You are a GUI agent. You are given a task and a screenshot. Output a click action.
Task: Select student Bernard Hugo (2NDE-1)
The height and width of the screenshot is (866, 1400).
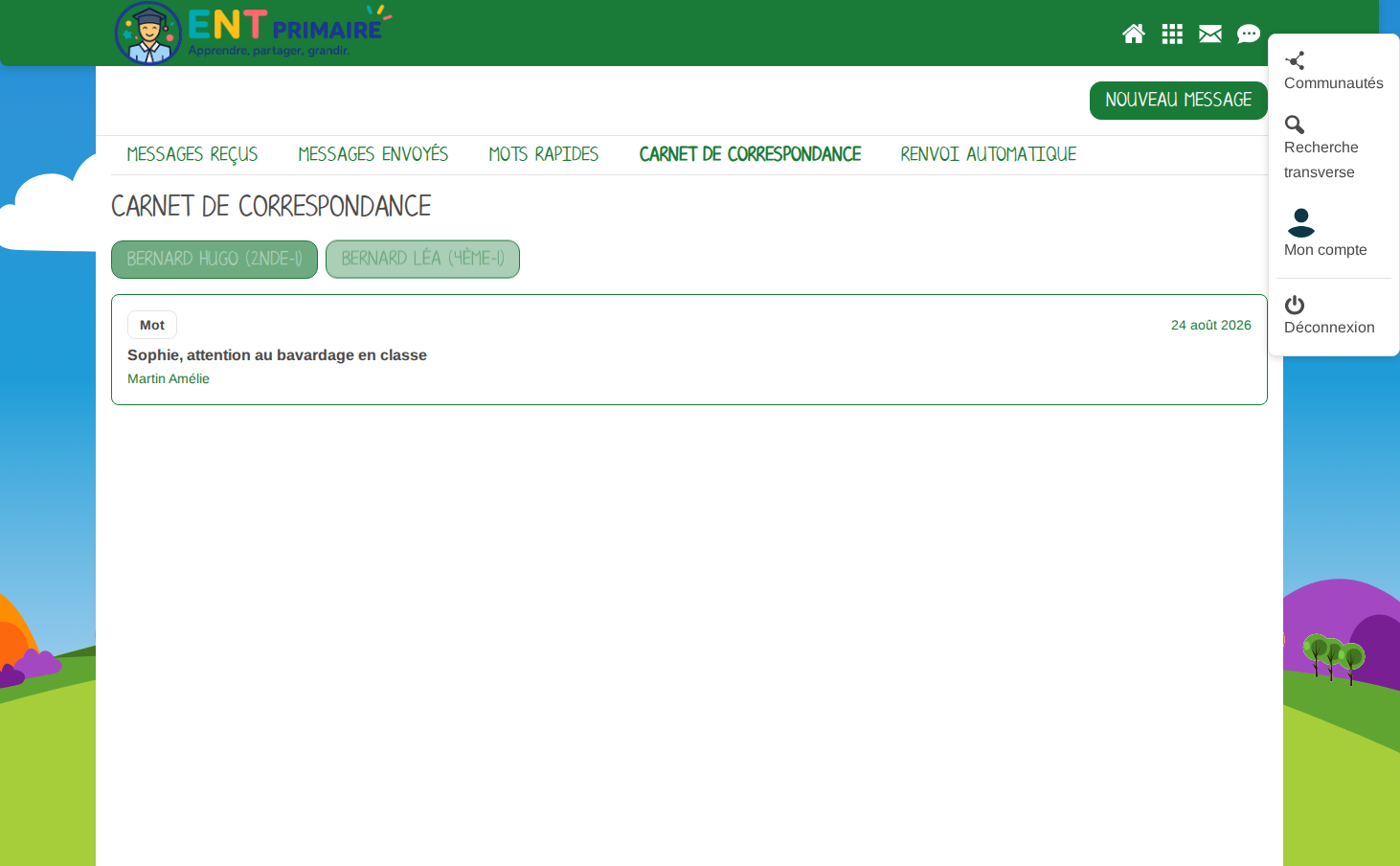215,260
